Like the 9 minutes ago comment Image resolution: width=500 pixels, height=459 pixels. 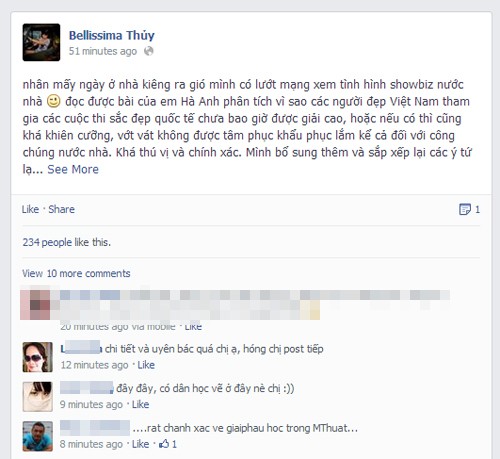(140, 404)
